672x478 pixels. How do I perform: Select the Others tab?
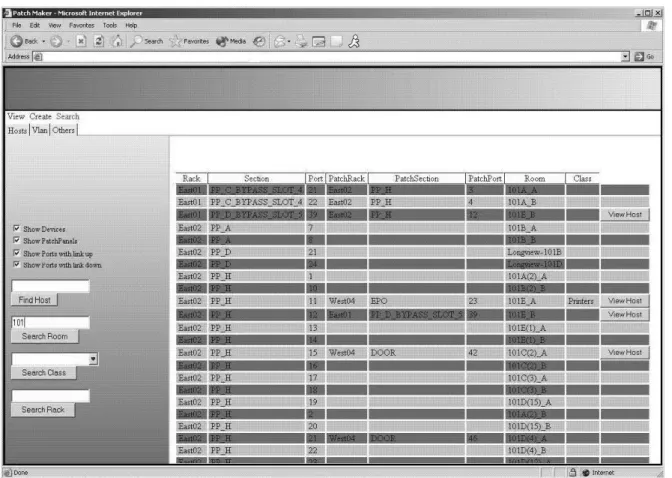coord(63,130)
